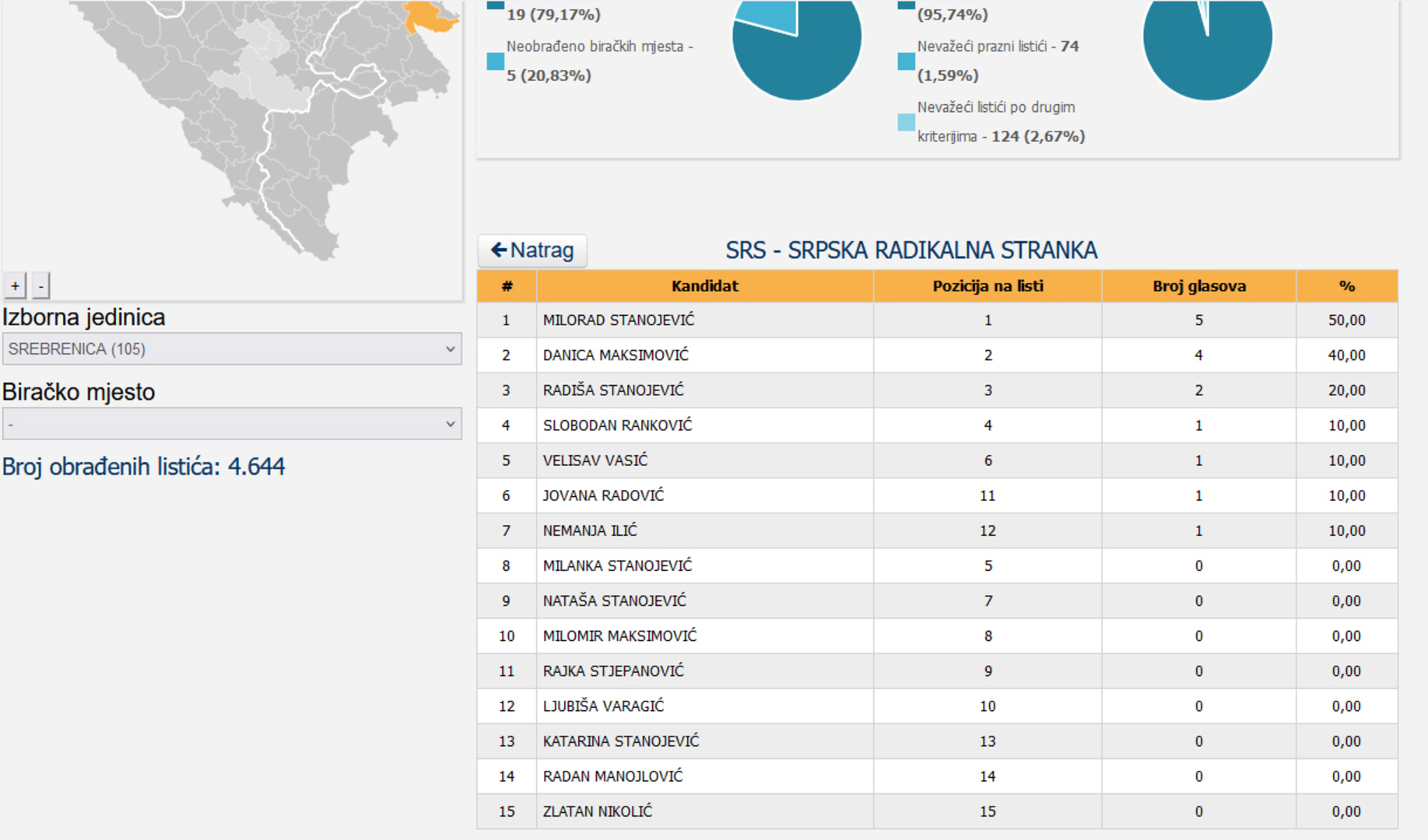
Task: Go back using the Natrag button
Action: [x=532, y=250]
